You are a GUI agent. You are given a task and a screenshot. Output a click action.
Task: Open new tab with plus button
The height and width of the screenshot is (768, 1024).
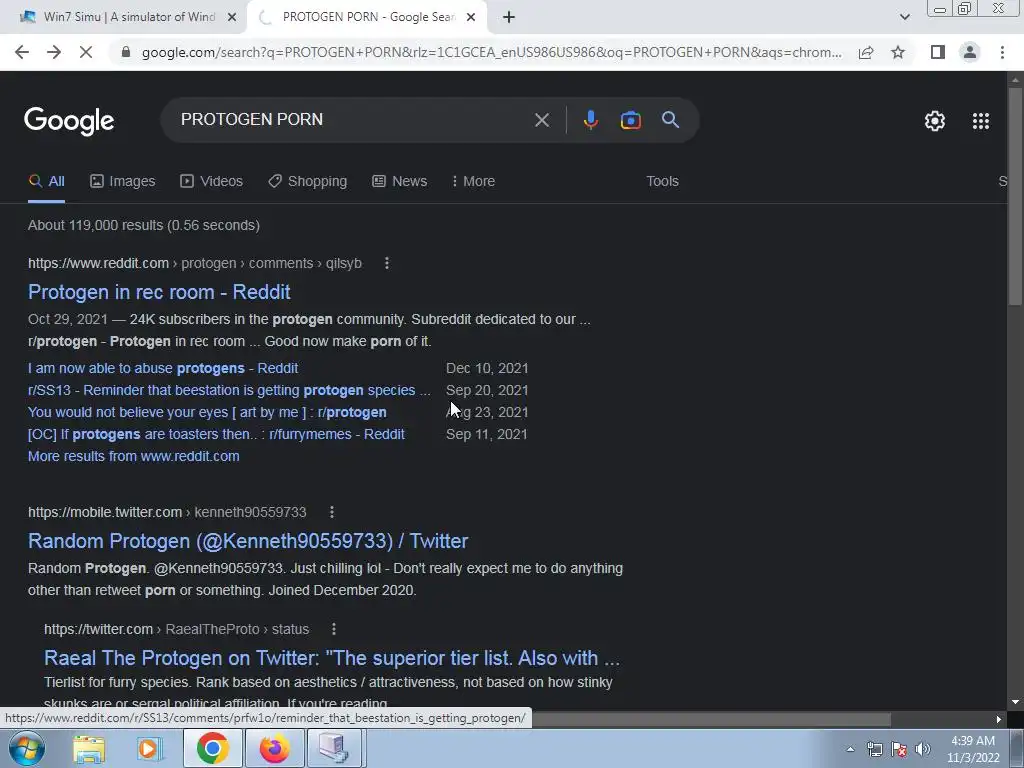(509, 18)
